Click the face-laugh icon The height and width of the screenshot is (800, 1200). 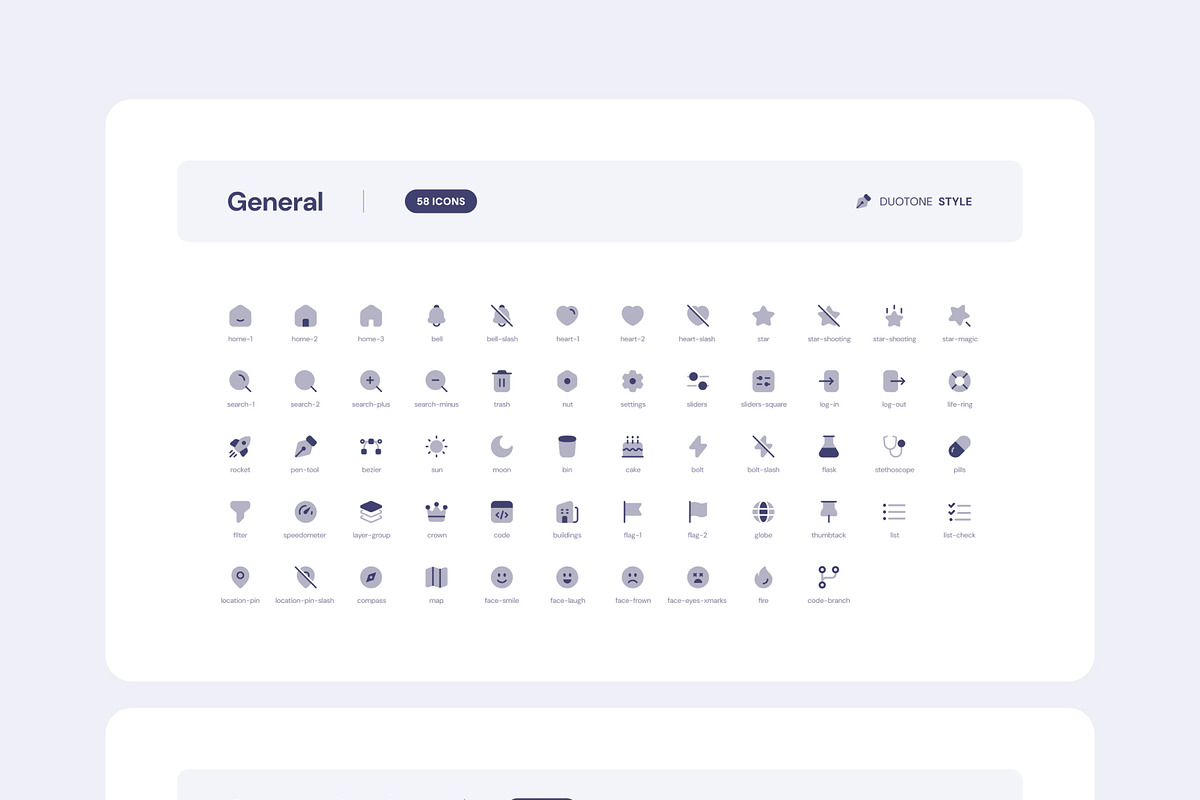coord(567,577)
